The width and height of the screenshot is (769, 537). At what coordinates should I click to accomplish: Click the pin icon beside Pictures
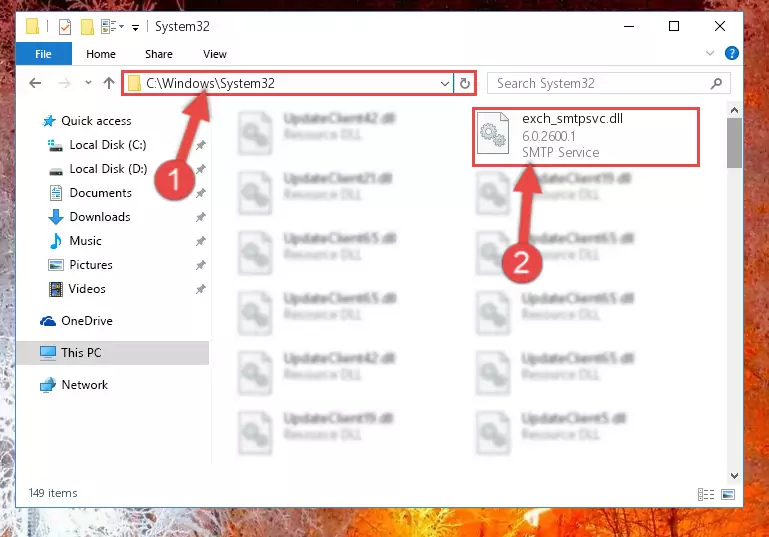point(201,265)
